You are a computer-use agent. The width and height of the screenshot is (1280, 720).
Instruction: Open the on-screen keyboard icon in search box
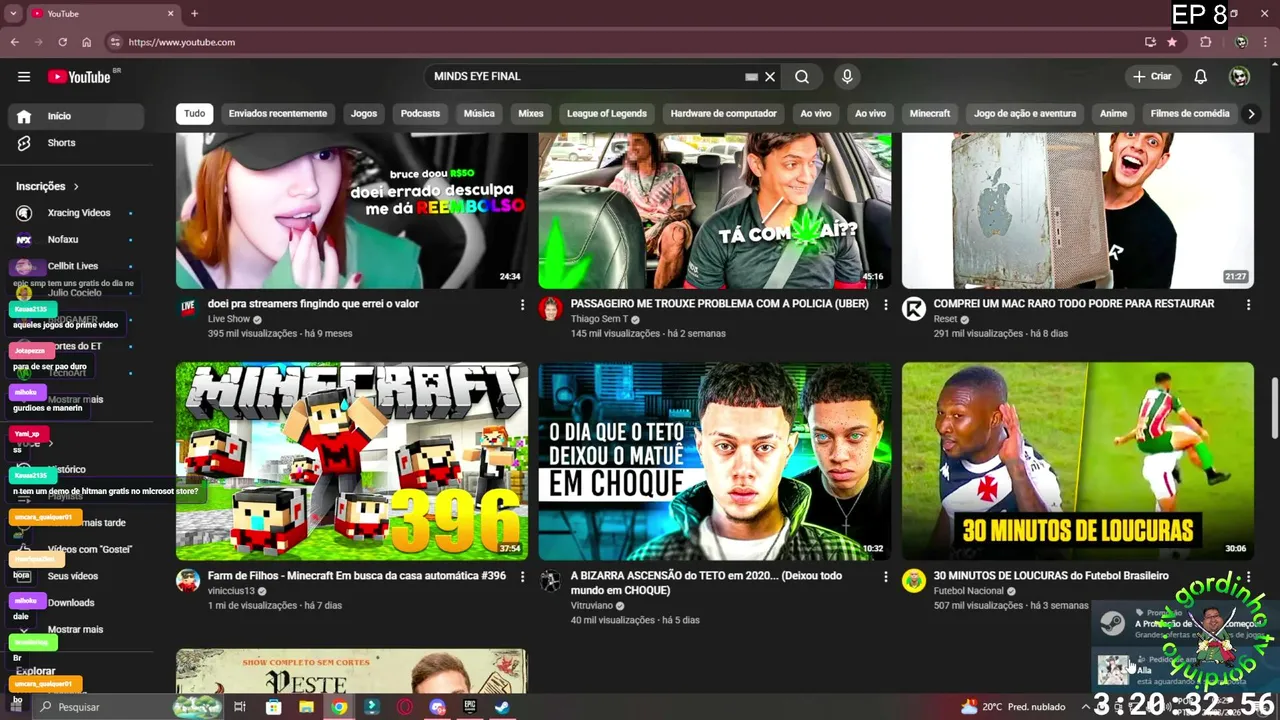752,77
